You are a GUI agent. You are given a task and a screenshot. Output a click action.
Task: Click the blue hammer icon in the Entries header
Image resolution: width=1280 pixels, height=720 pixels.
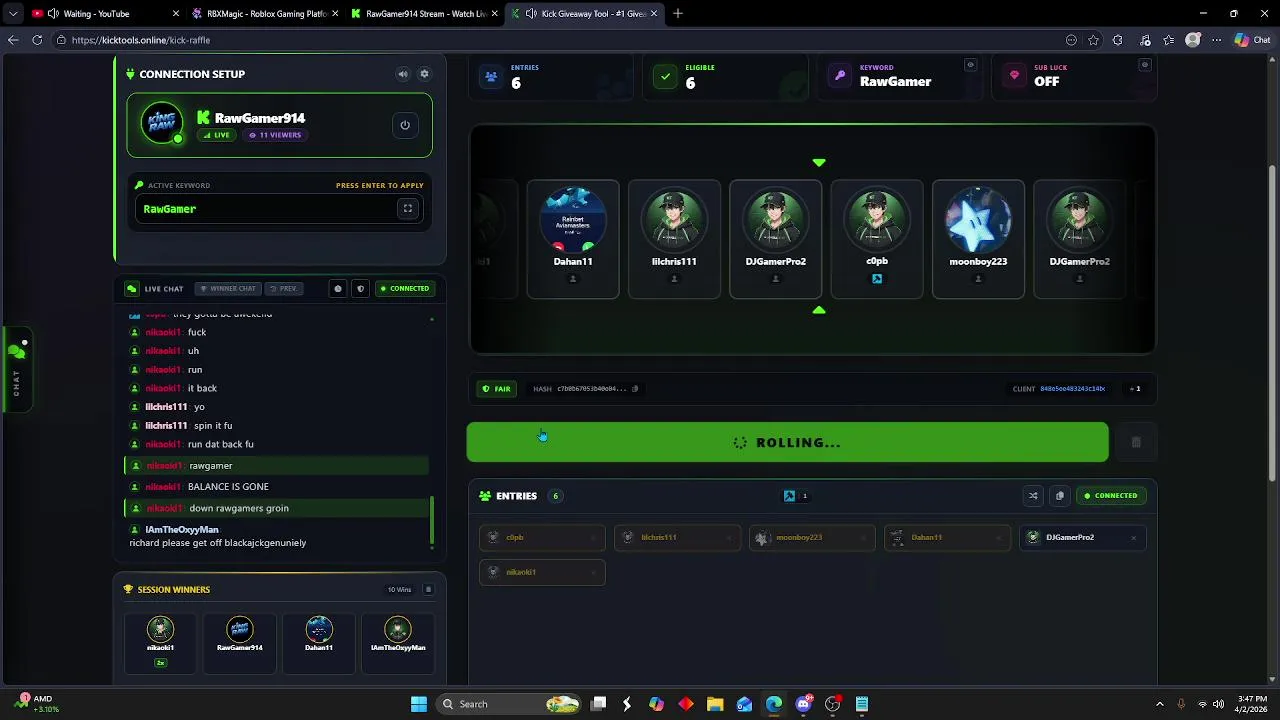pyautogui.click(x=789, y=496)
